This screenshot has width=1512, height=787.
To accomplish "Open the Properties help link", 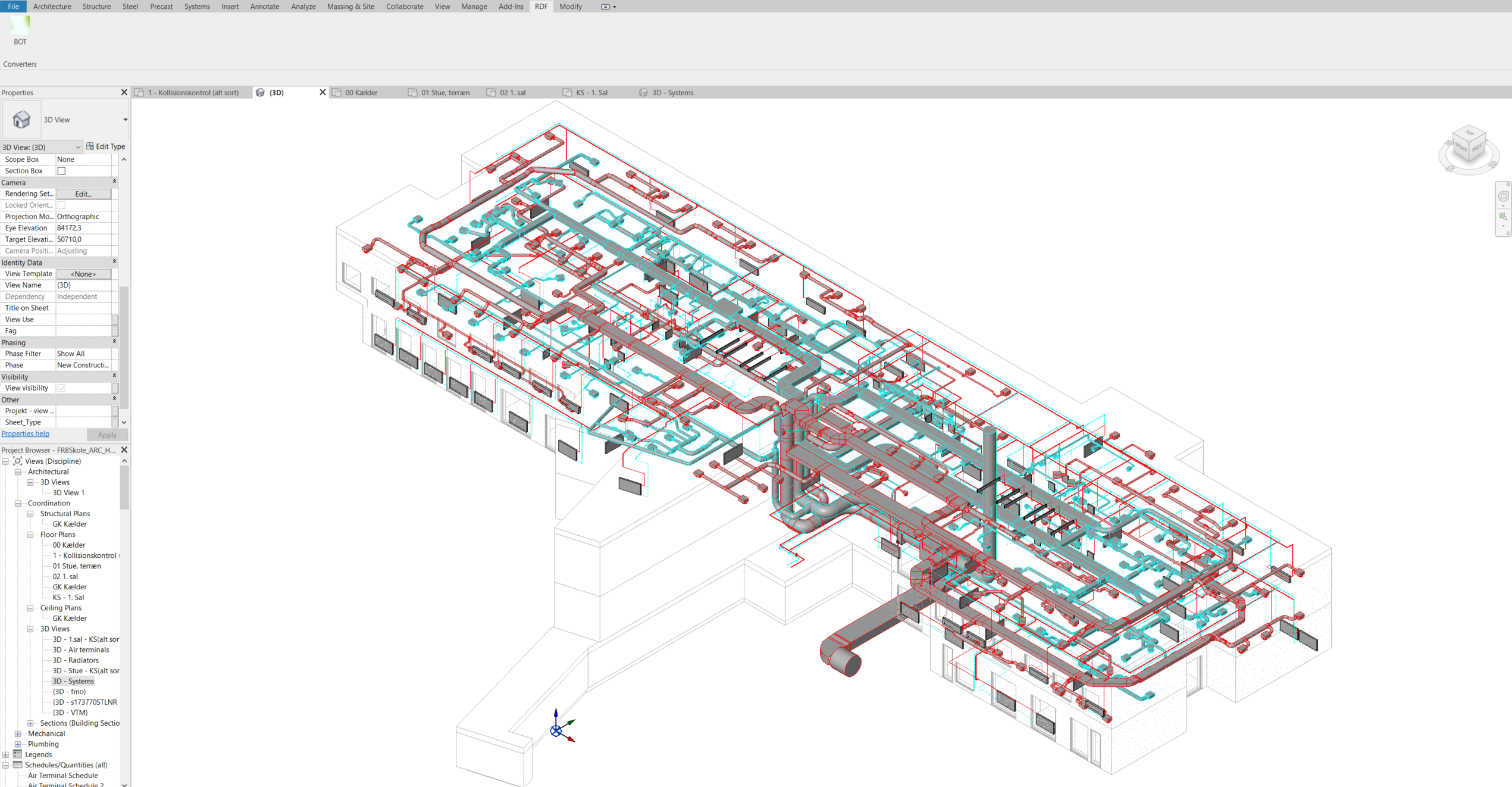I will pos(26,434).
